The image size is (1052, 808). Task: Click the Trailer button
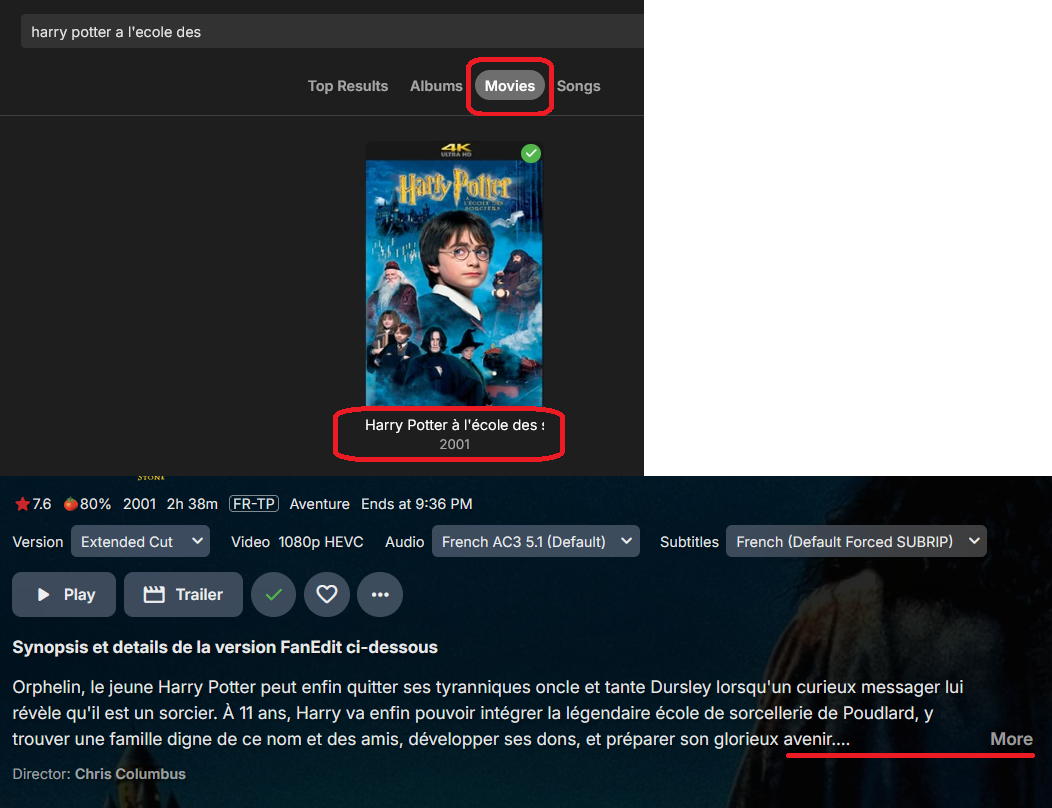(183, 595)
